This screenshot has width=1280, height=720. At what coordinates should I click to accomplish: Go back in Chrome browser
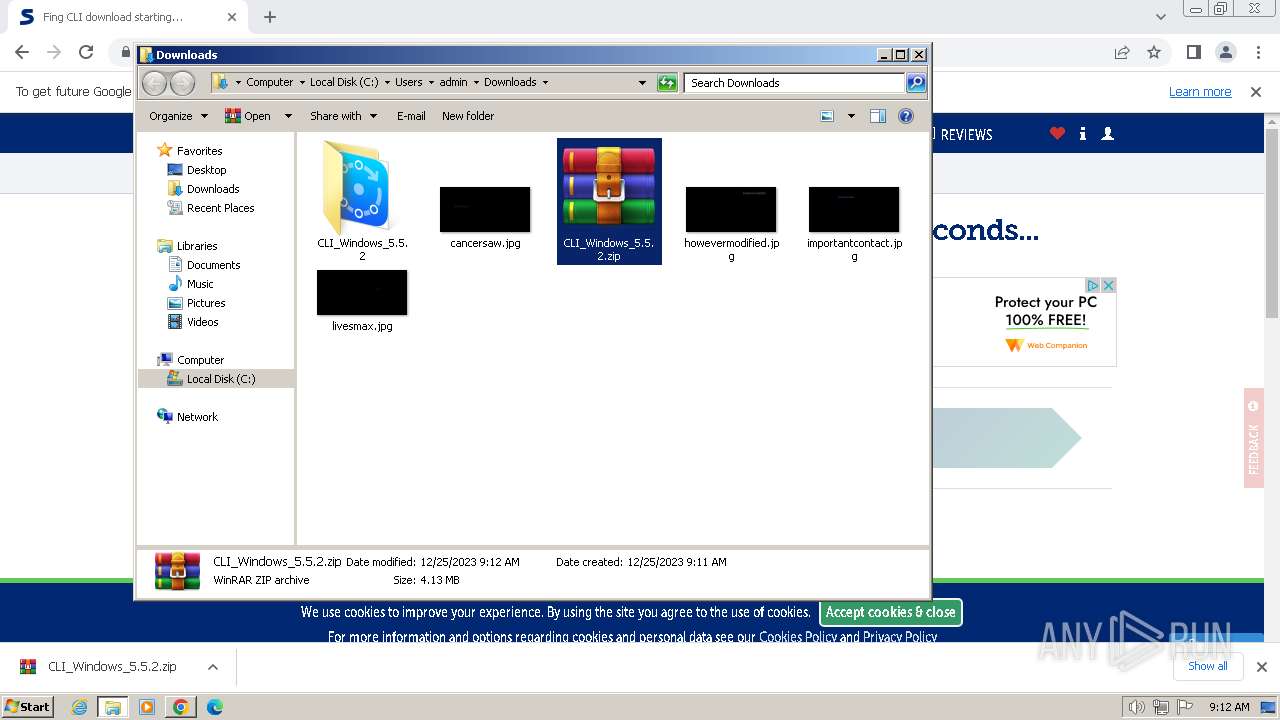22,52
